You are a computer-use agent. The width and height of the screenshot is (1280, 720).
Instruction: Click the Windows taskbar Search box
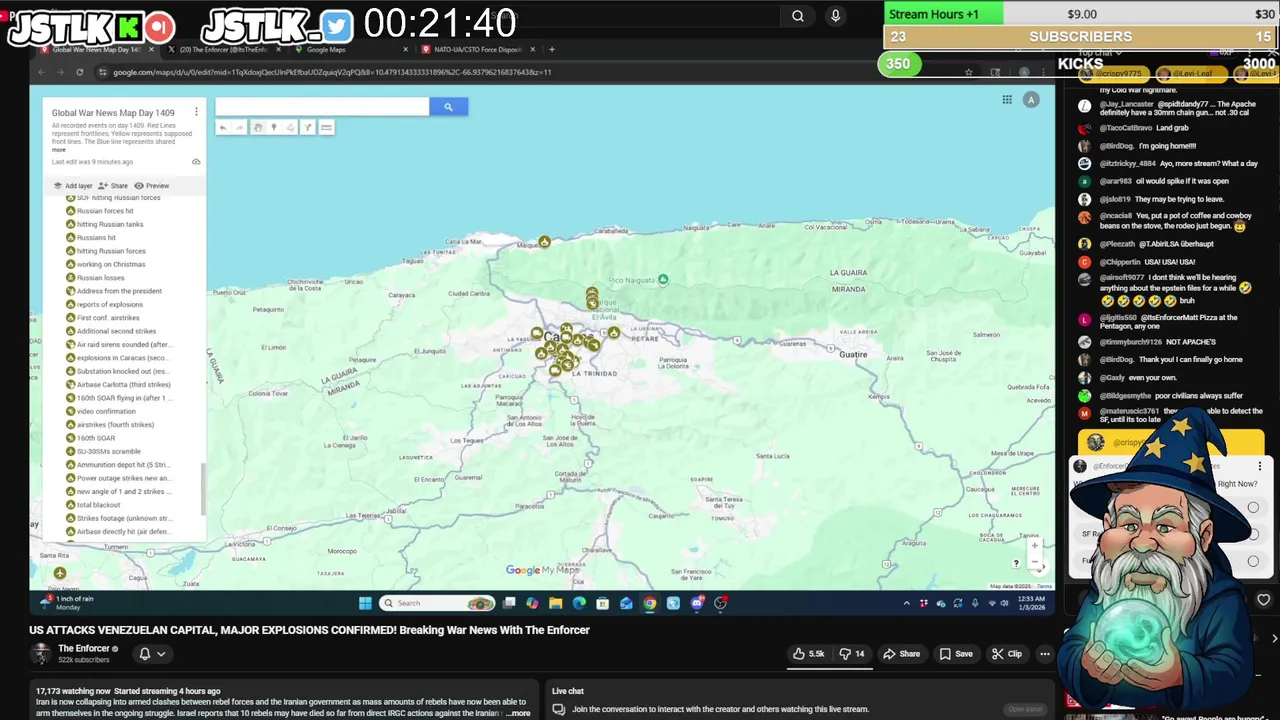point(437,603)
